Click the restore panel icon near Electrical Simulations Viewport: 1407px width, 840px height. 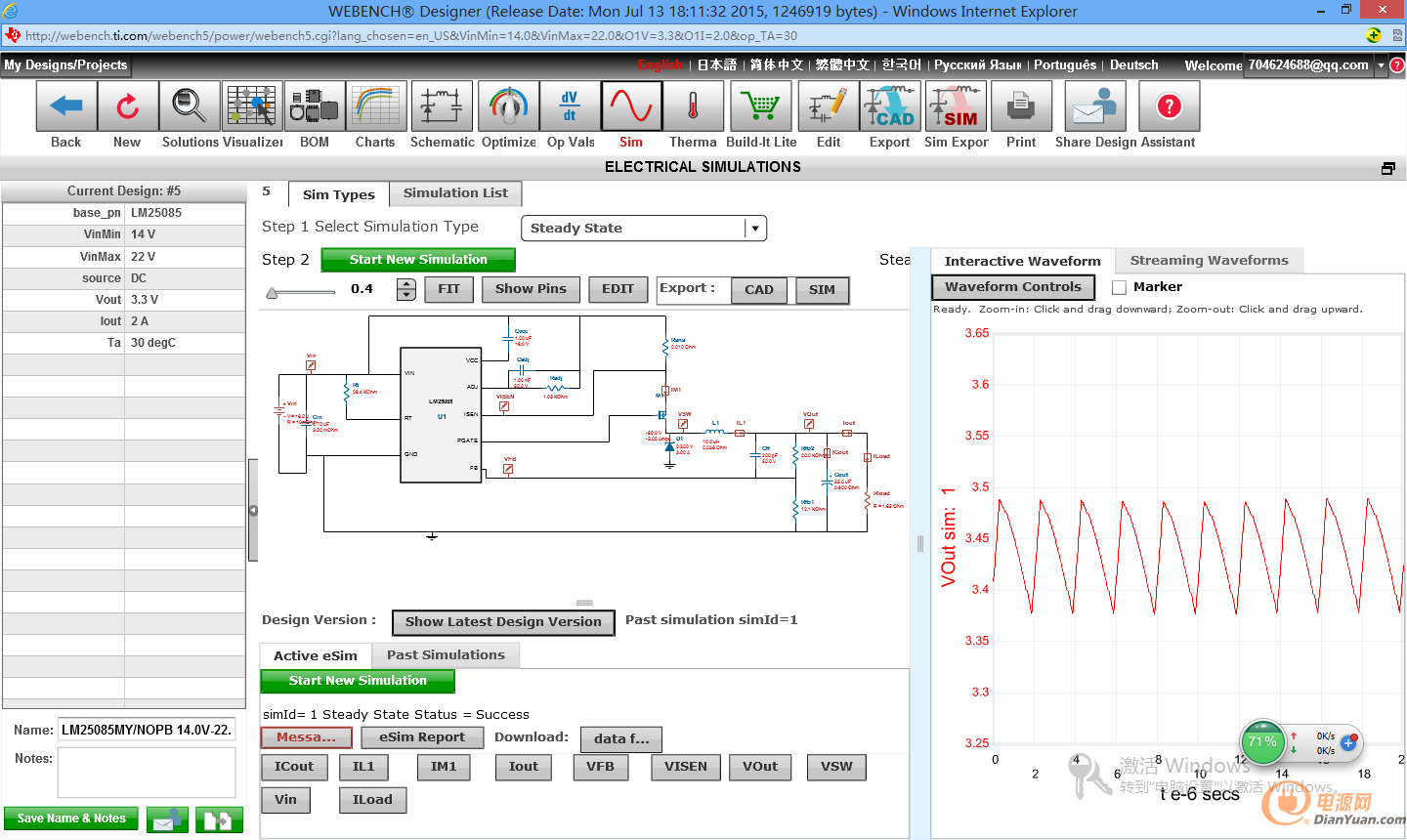pos(1387,168)
